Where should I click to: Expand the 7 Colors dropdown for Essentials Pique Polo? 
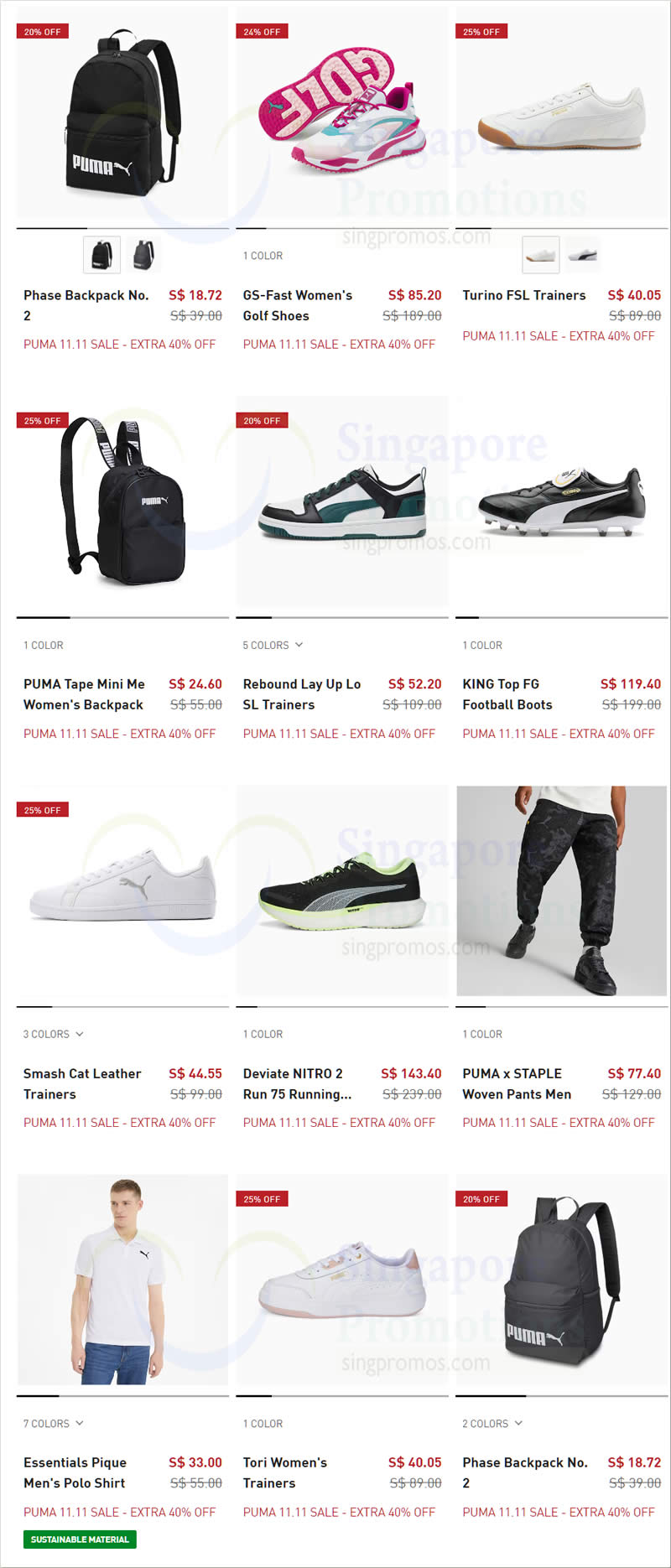tap(53, 1423)
